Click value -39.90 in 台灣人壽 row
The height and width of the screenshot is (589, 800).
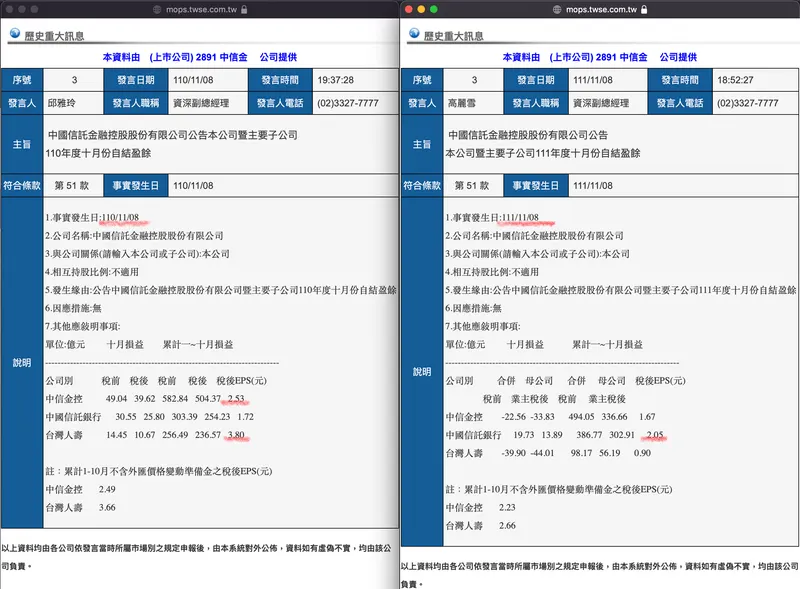(x=513, y=453)
